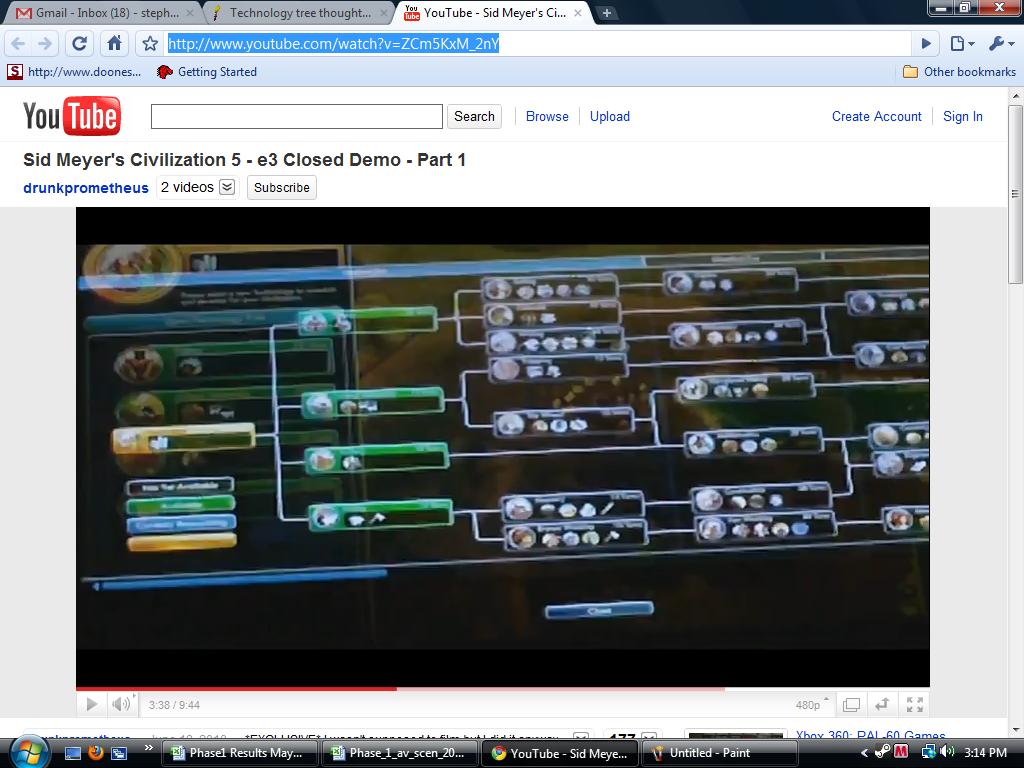
Task: Open the Chrome wrench settings menu
Action: point(1001,44)
